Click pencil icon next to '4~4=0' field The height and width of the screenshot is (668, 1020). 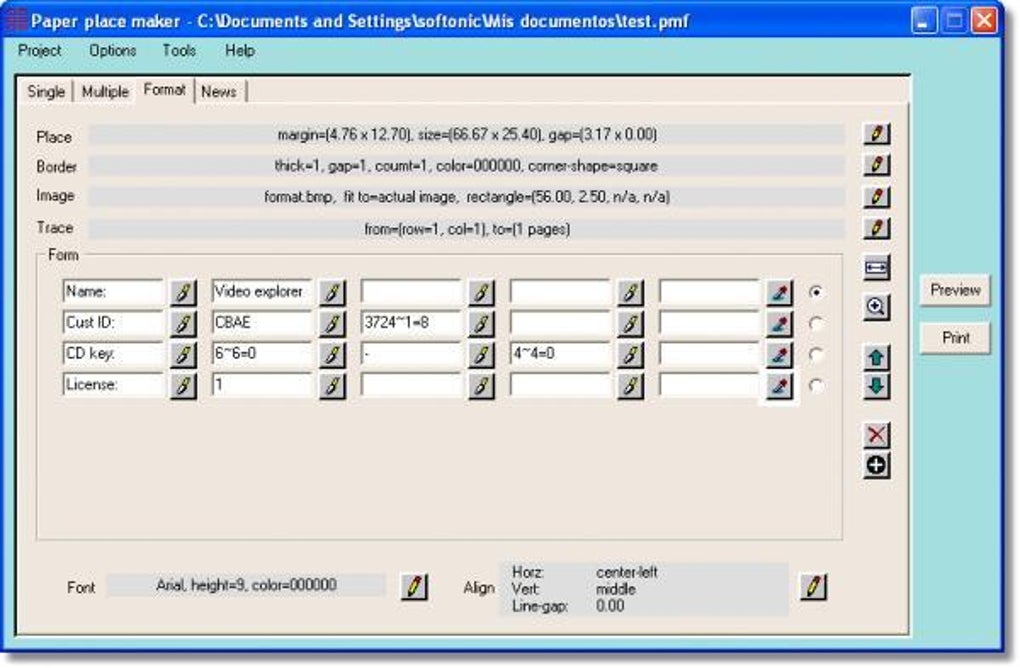tap(630, 354)
